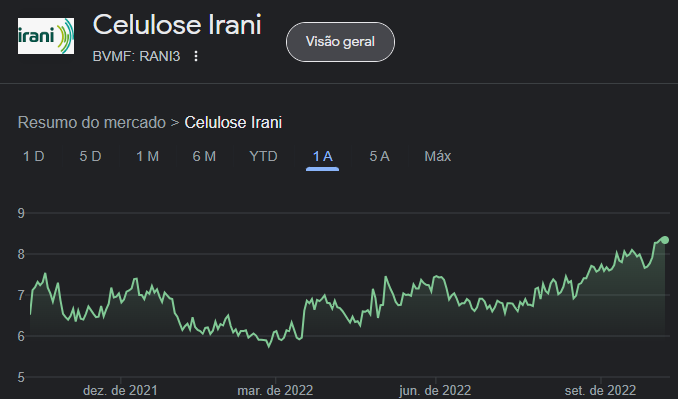Click the jun. de 2022 axis label
The image size is (678, 399).
pyautogui.click(x=435, y=391)
